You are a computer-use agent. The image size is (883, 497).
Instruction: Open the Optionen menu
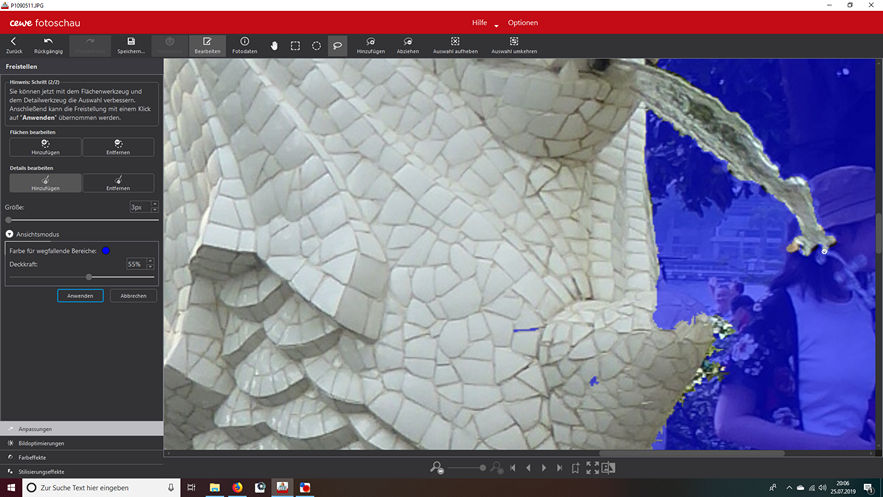(522, 22)
